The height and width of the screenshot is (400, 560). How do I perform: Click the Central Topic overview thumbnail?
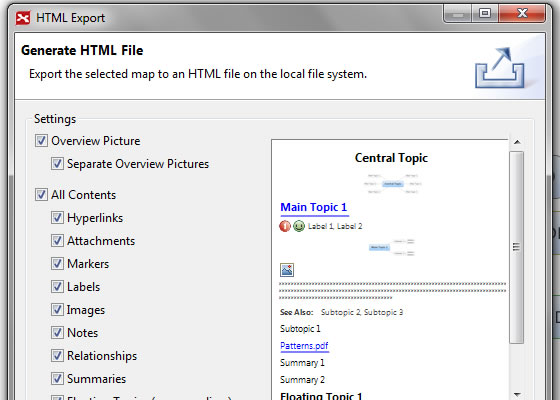click(392, 184)
